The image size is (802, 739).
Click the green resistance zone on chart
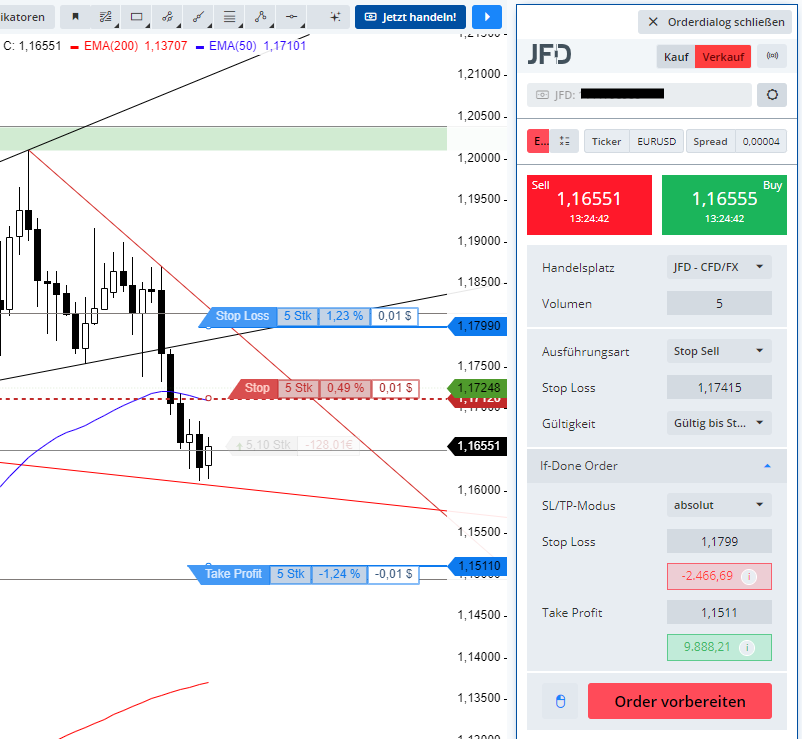click(x=224, y=139)
